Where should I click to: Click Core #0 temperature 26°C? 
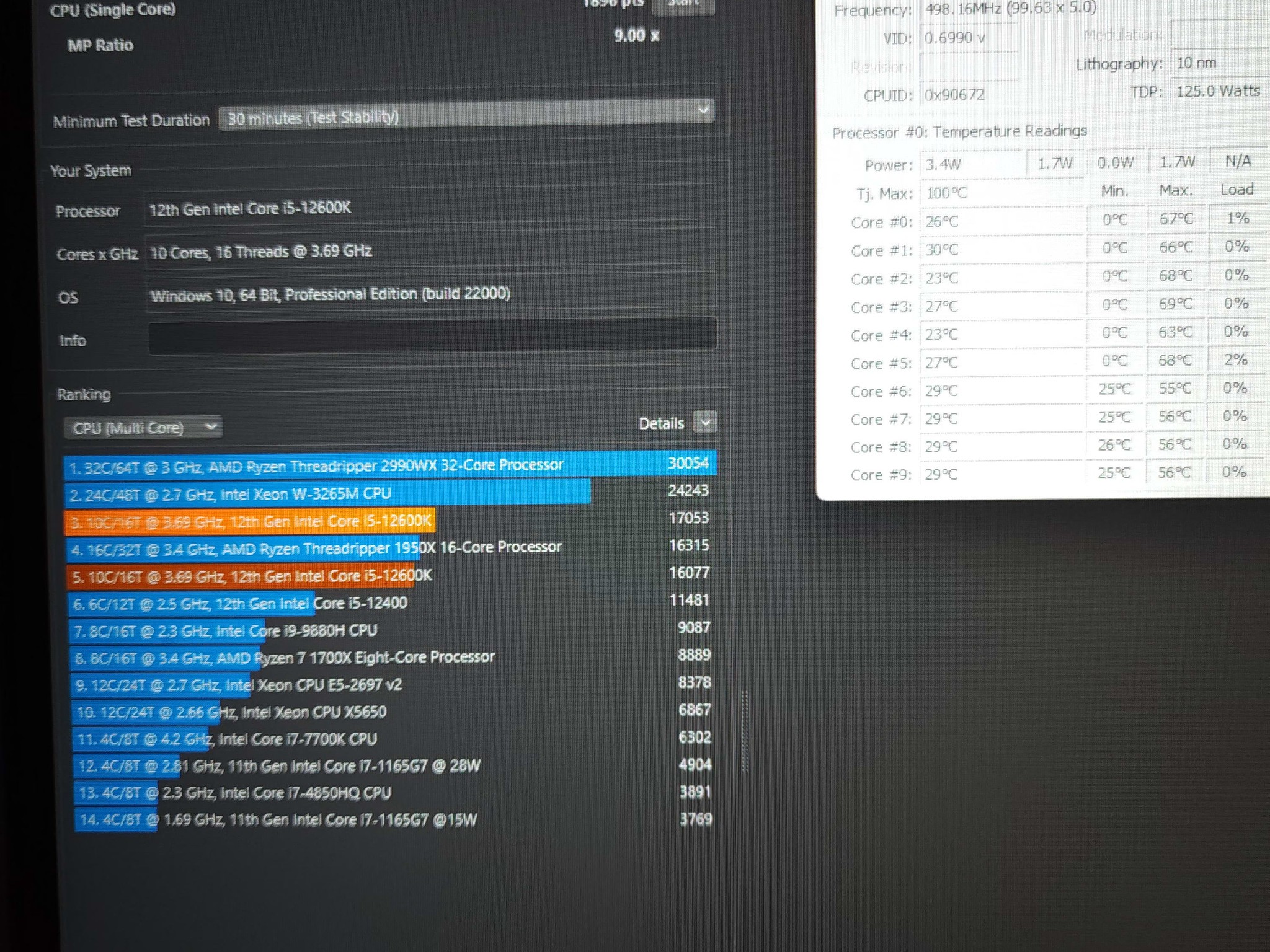(x=941, y=221)
